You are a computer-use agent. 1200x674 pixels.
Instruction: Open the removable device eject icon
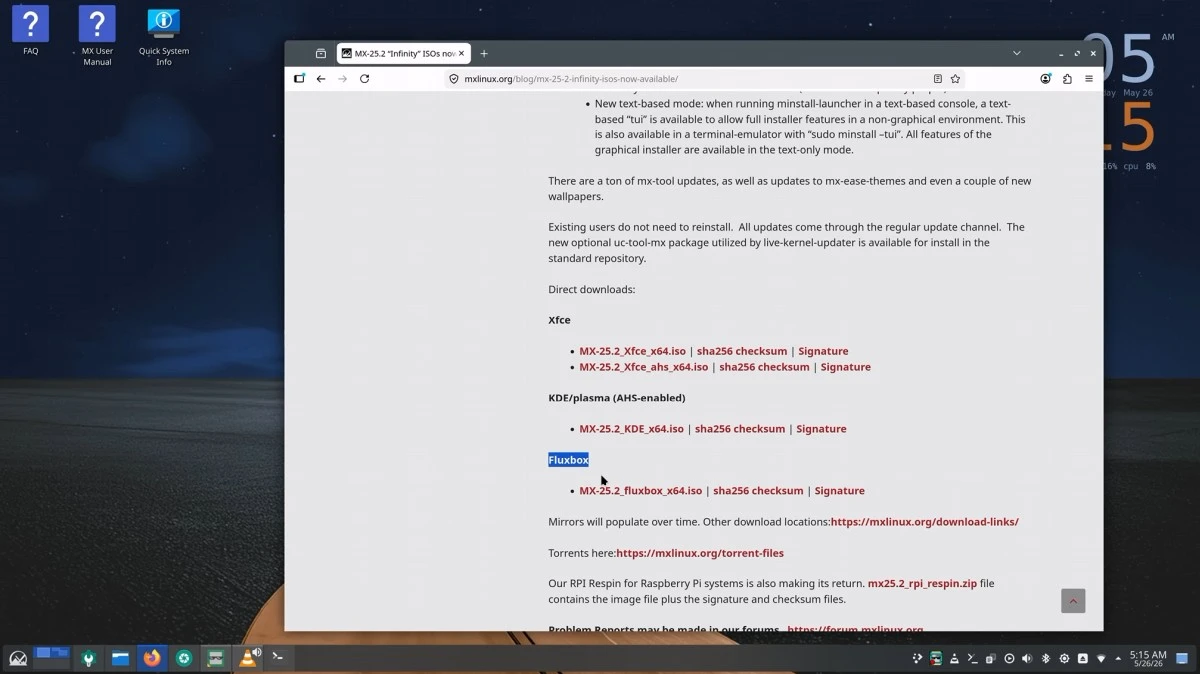(x=1083, y=658)
